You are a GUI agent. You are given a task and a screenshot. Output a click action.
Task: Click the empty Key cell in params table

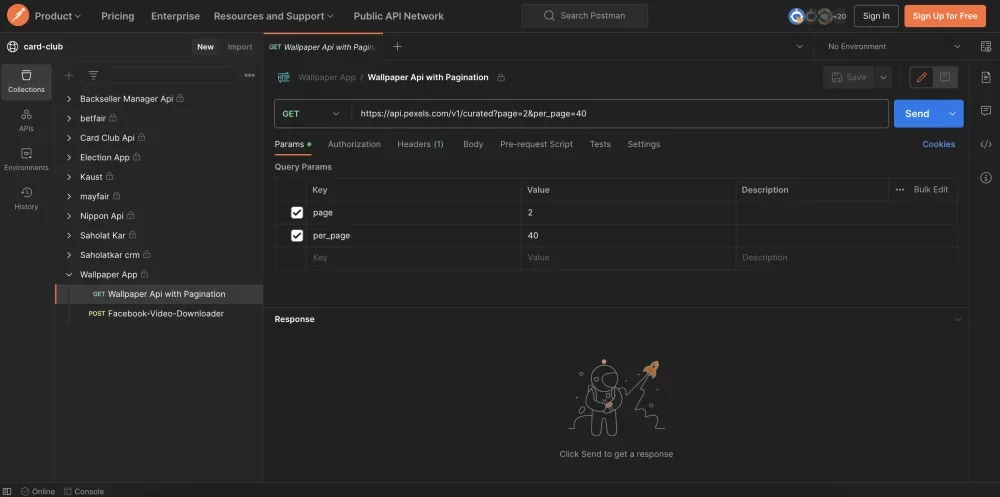413,258
